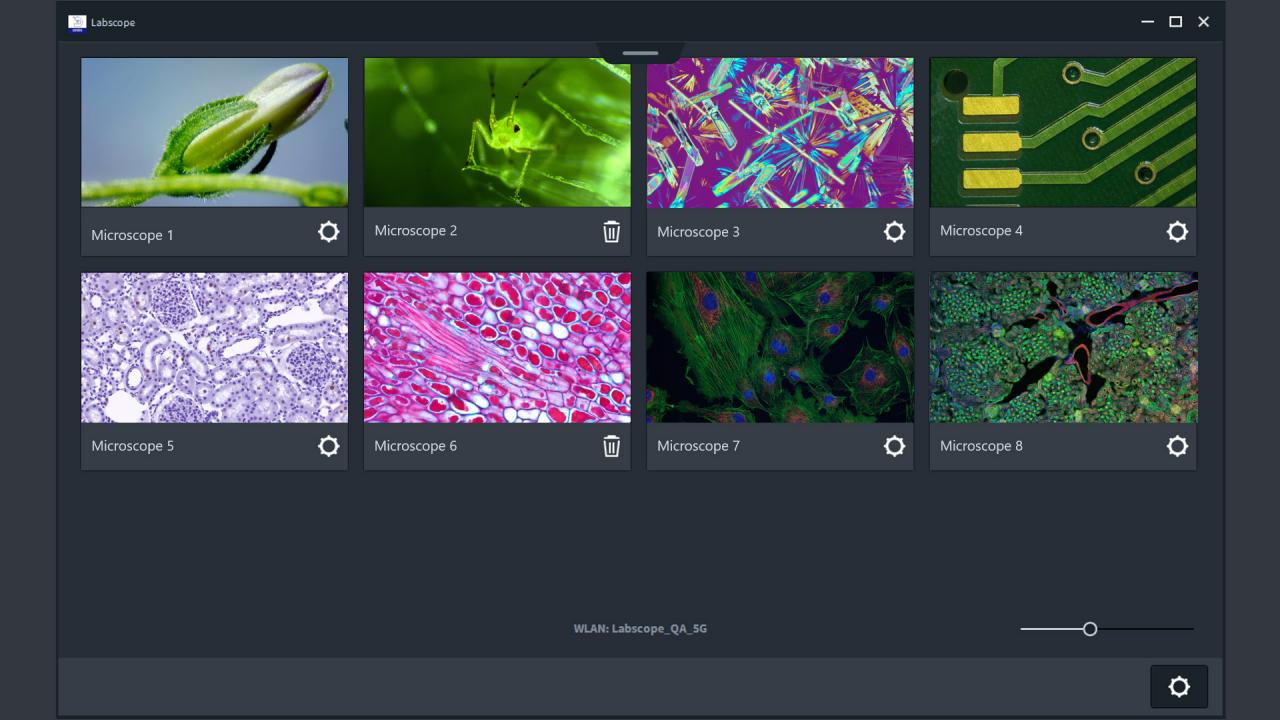Open settings gear for Microscope 5
The height and width of the screenshot is (720, 1280).
[x=328, y=446]
